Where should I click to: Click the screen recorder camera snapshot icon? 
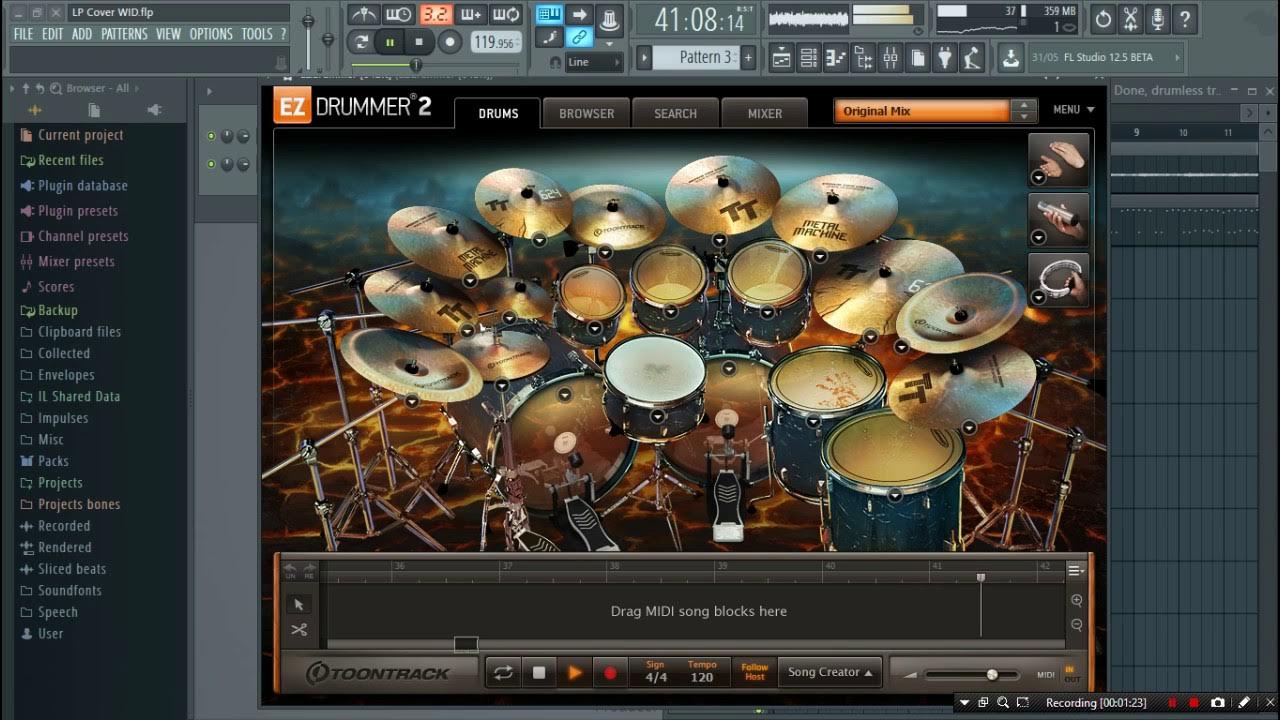click(x=1217, y=703)
